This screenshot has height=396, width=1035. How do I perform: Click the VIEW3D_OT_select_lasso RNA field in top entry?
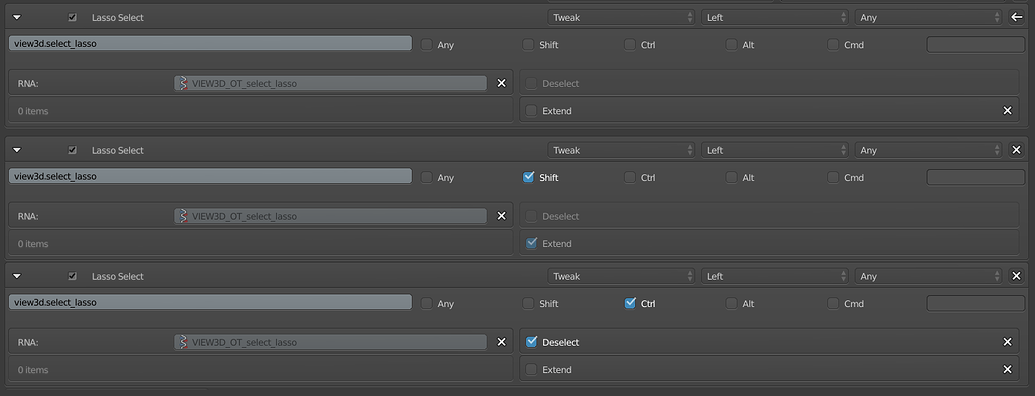click(x=331, y=83)
